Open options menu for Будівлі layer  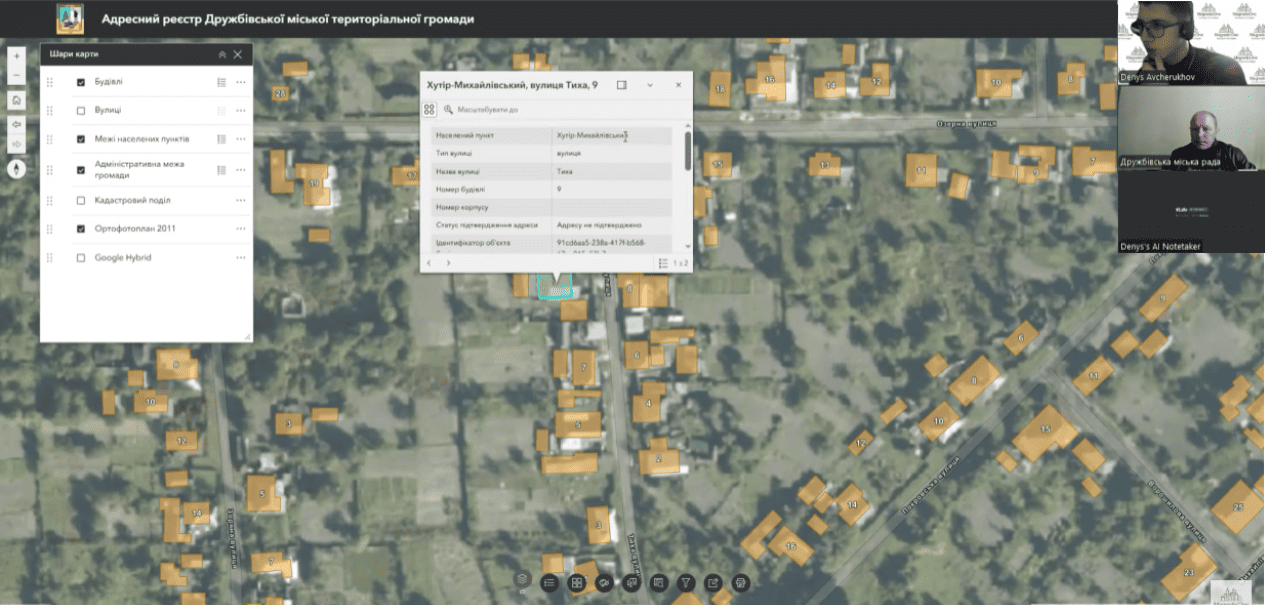[241, 82]
